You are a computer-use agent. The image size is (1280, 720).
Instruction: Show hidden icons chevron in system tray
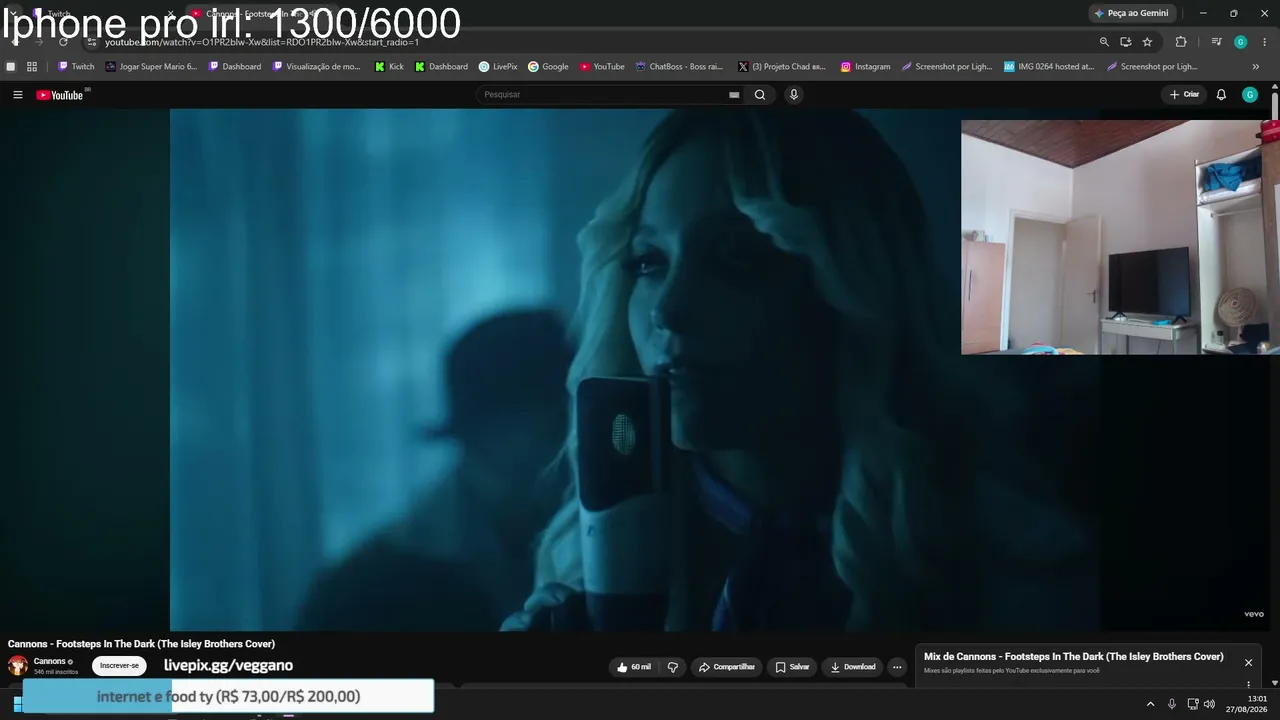(x=1150, y=704)
